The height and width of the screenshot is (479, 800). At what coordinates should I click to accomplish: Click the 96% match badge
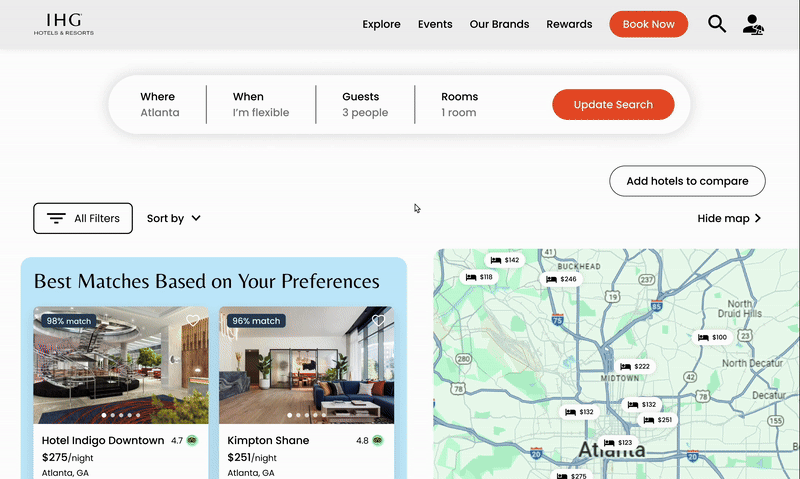(x=256, y=321)
